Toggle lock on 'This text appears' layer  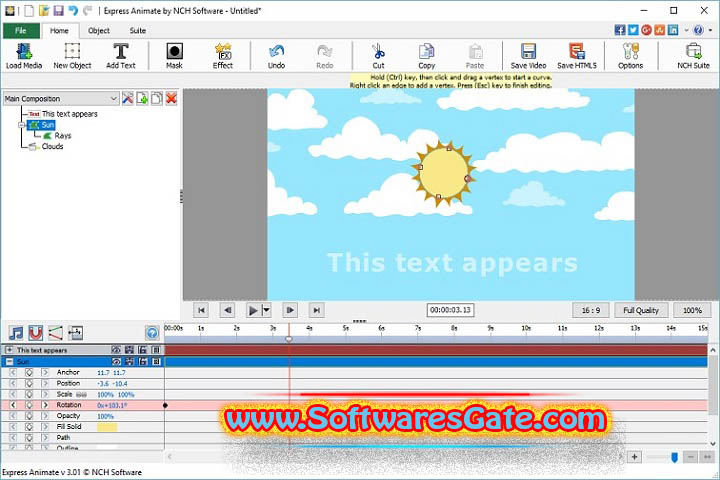(x=143, y=350)
